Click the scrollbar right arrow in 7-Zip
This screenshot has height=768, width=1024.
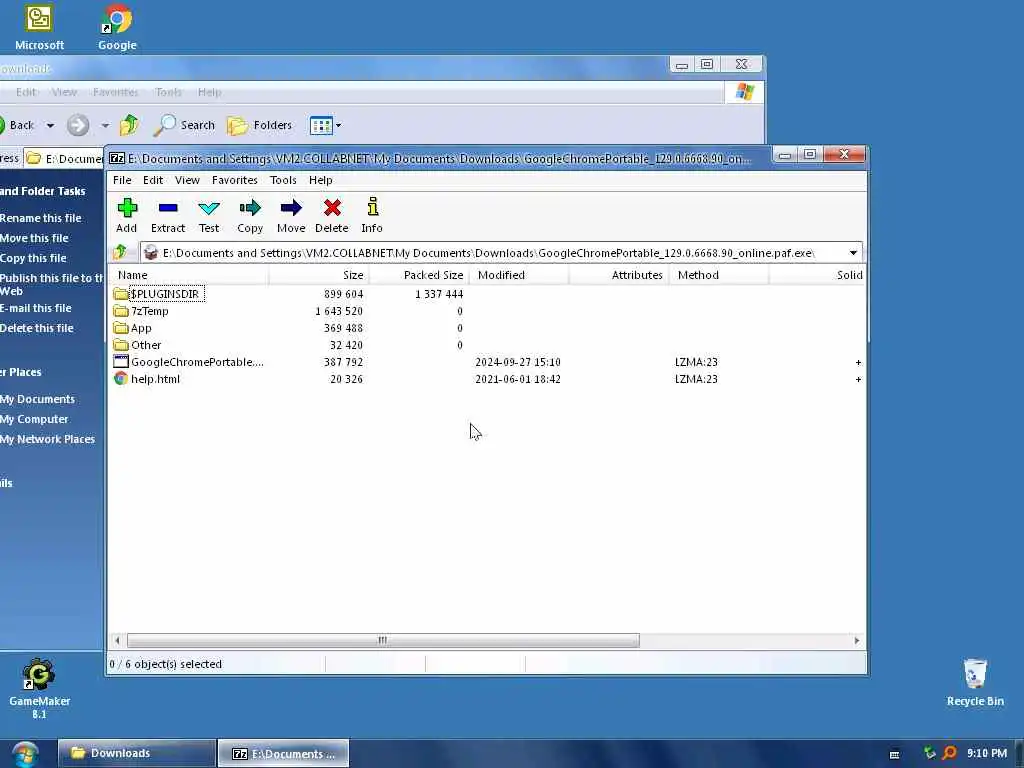(x=857, y=641)
